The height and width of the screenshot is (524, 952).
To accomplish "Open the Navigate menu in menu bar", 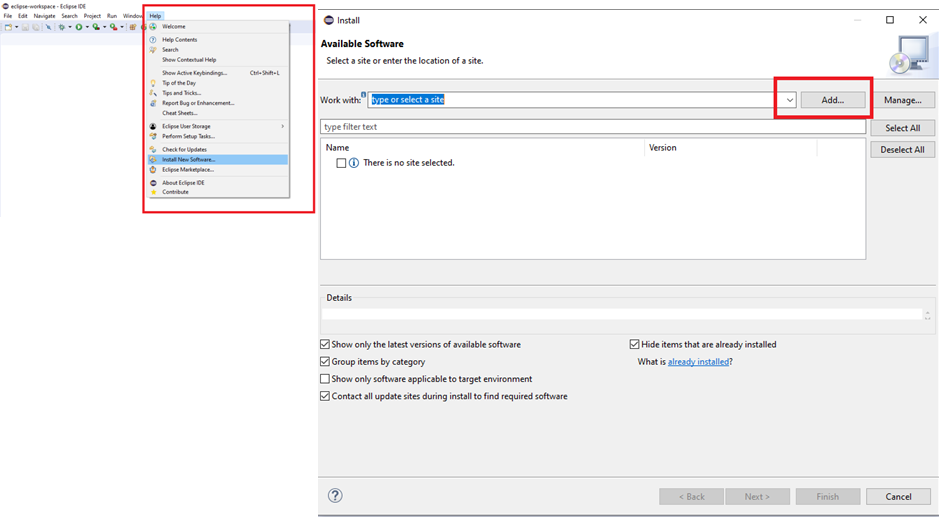I will click(x=44, y=16).
